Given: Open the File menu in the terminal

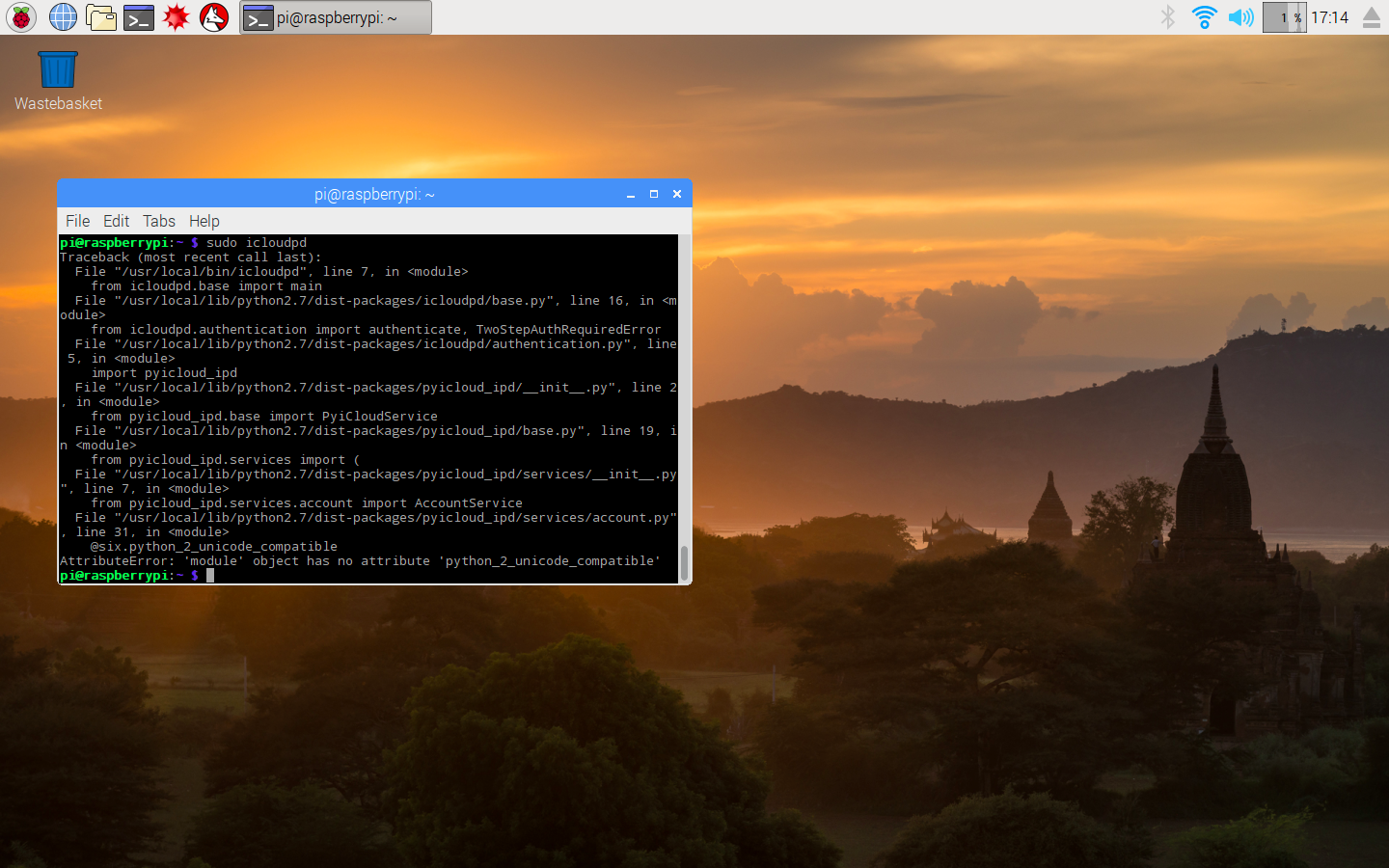Looking at the screenshot, I should click(77, 221).
